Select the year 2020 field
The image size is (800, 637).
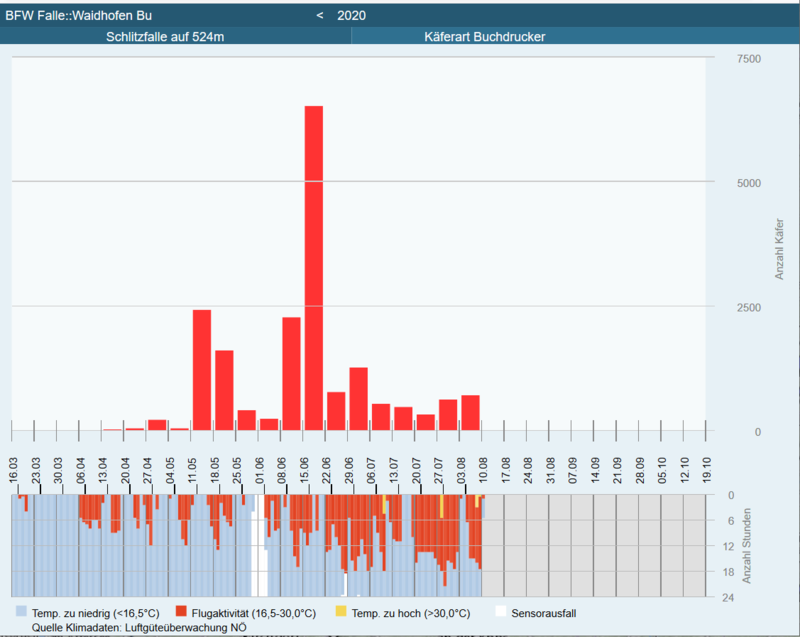click(x=352, y=15)
